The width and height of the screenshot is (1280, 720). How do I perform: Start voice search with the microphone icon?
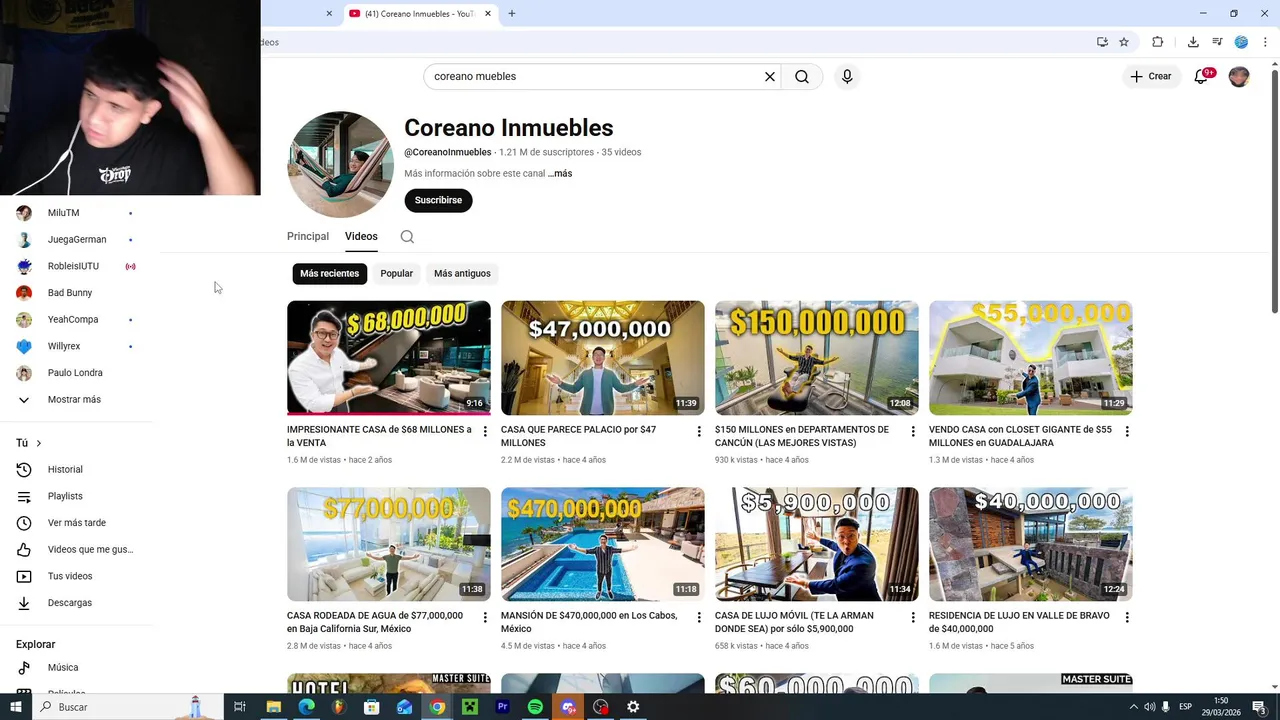[847, 76]
